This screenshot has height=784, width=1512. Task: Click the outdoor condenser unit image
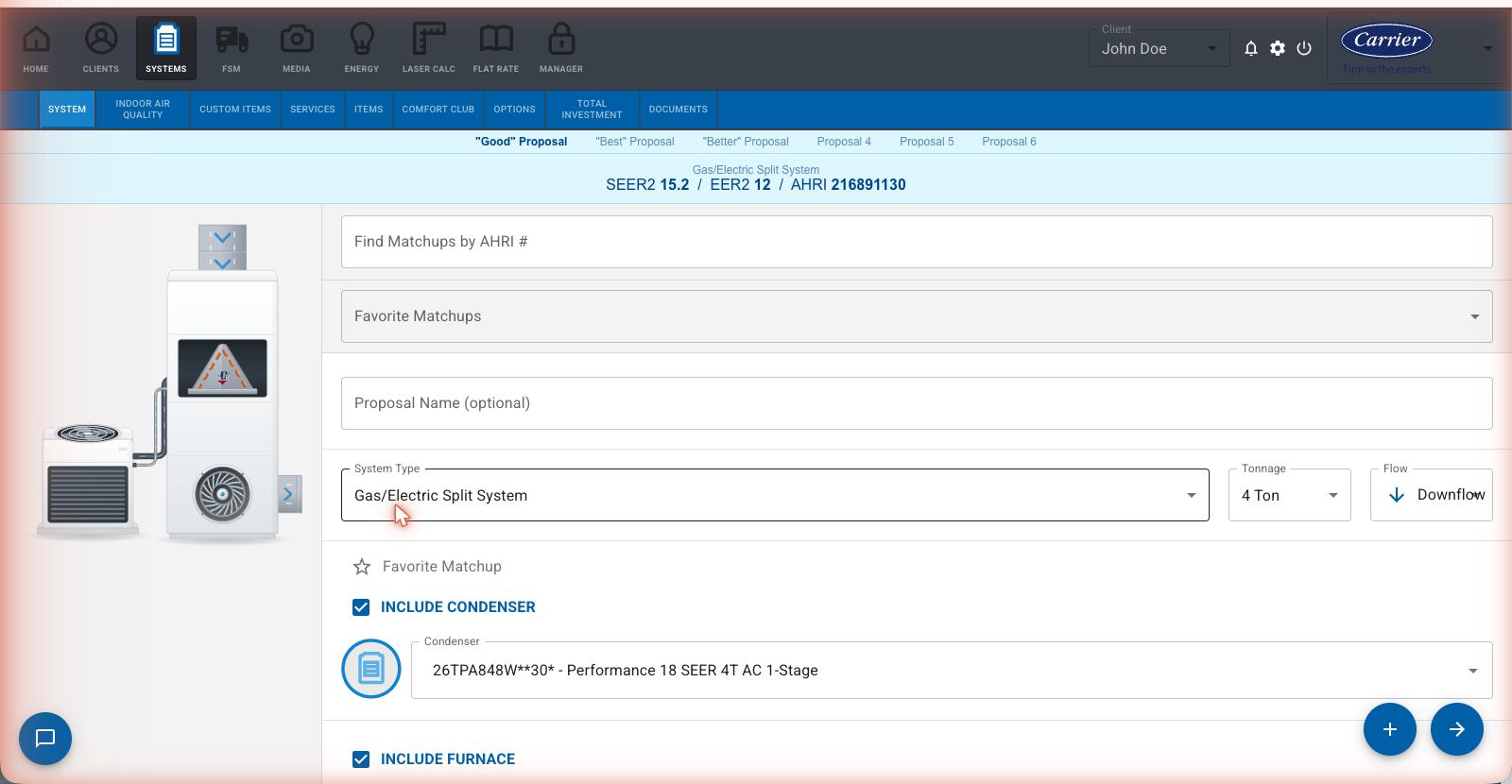(88, 480)
